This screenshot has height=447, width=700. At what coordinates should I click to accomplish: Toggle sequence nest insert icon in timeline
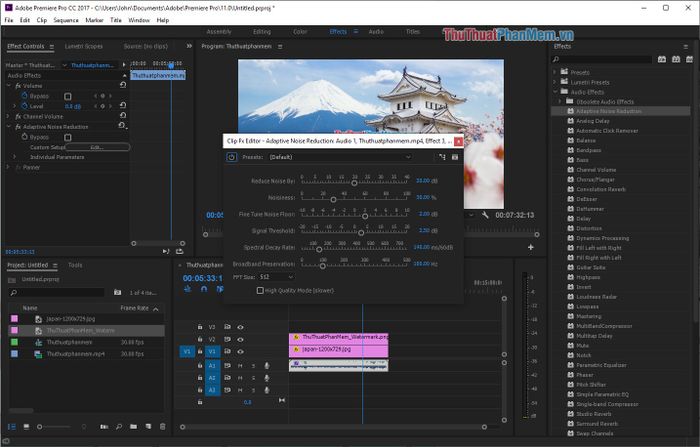188,289
